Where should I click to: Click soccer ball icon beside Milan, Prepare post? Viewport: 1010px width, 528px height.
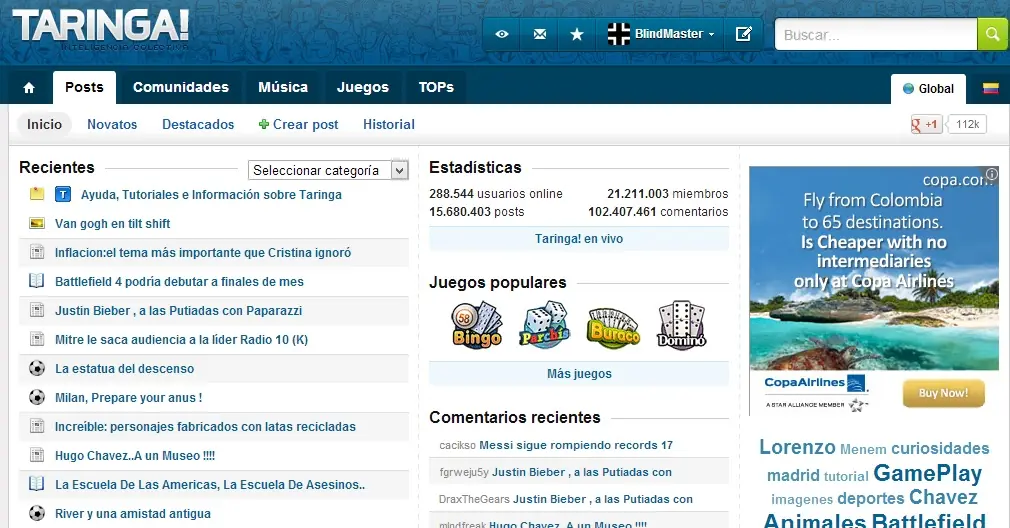coord(37,397)
